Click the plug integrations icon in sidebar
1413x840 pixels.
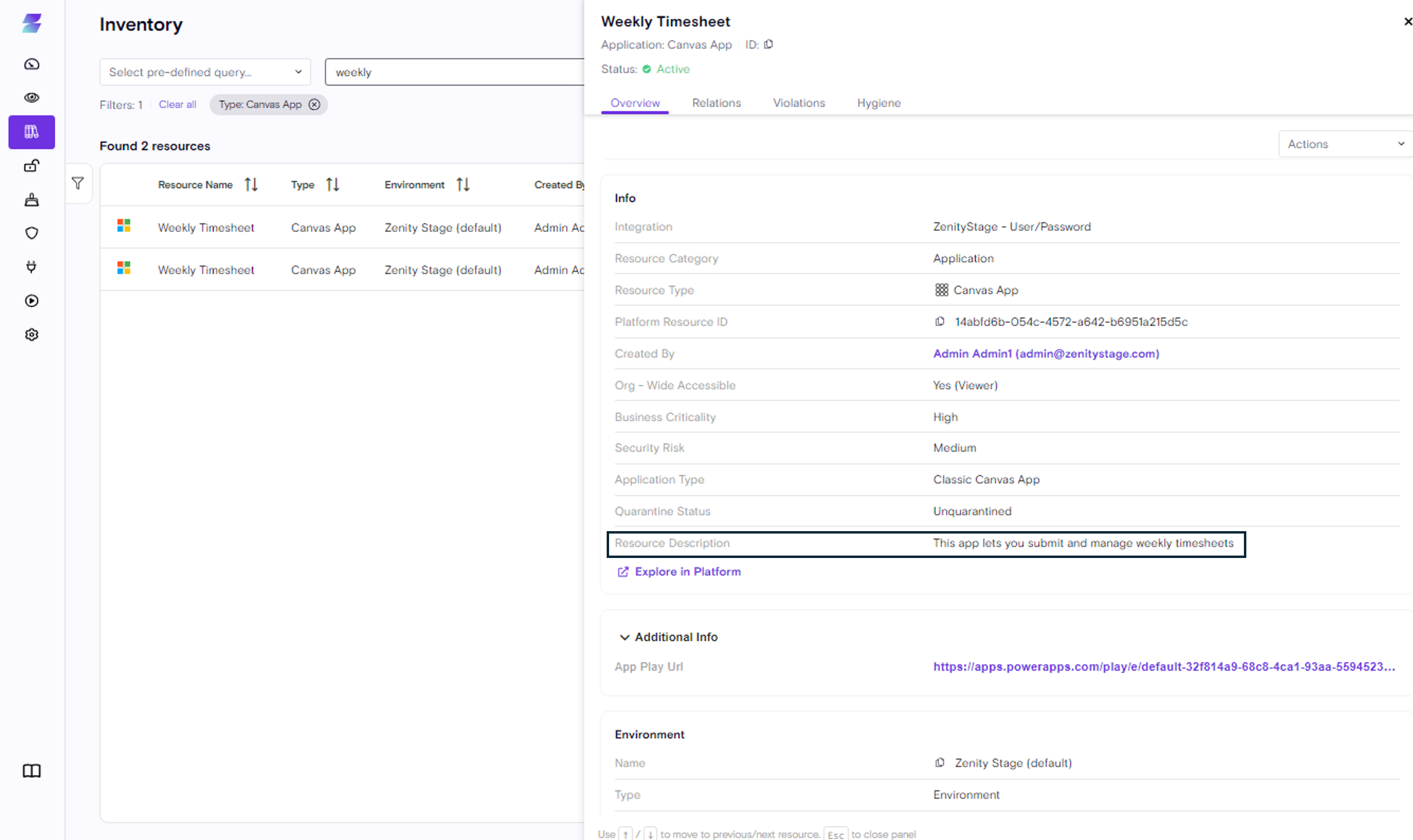point(32,267)
